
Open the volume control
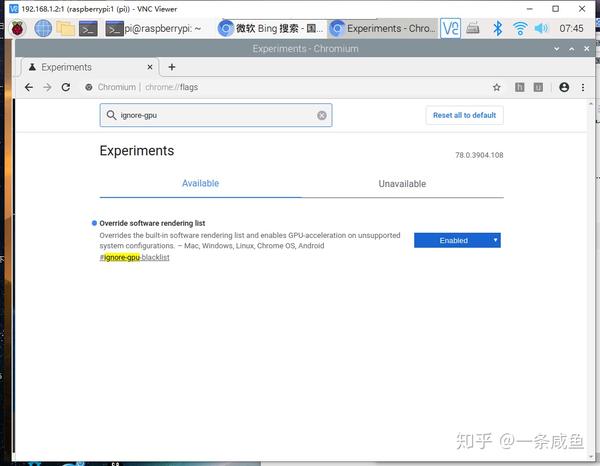[x=541, y=28]
